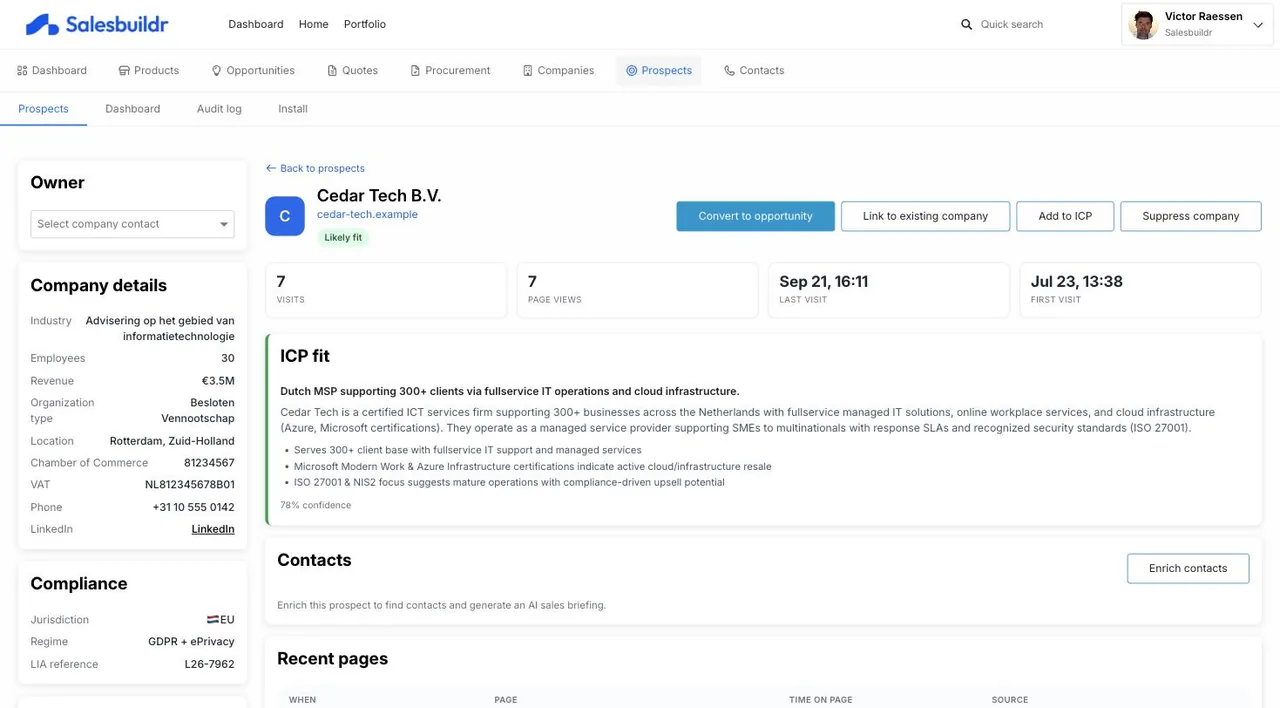Click the back arrow beside Back to prospects

pyautogui.click(x=271, y=168)
